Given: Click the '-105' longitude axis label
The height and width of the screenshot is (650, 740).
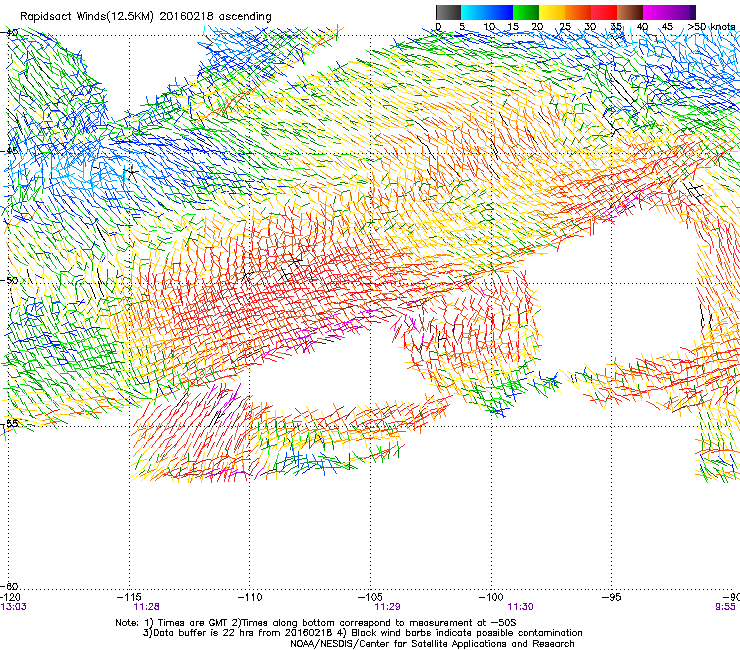Looking at the screenshot, I should pyautogui.click(x=370, y=597).
